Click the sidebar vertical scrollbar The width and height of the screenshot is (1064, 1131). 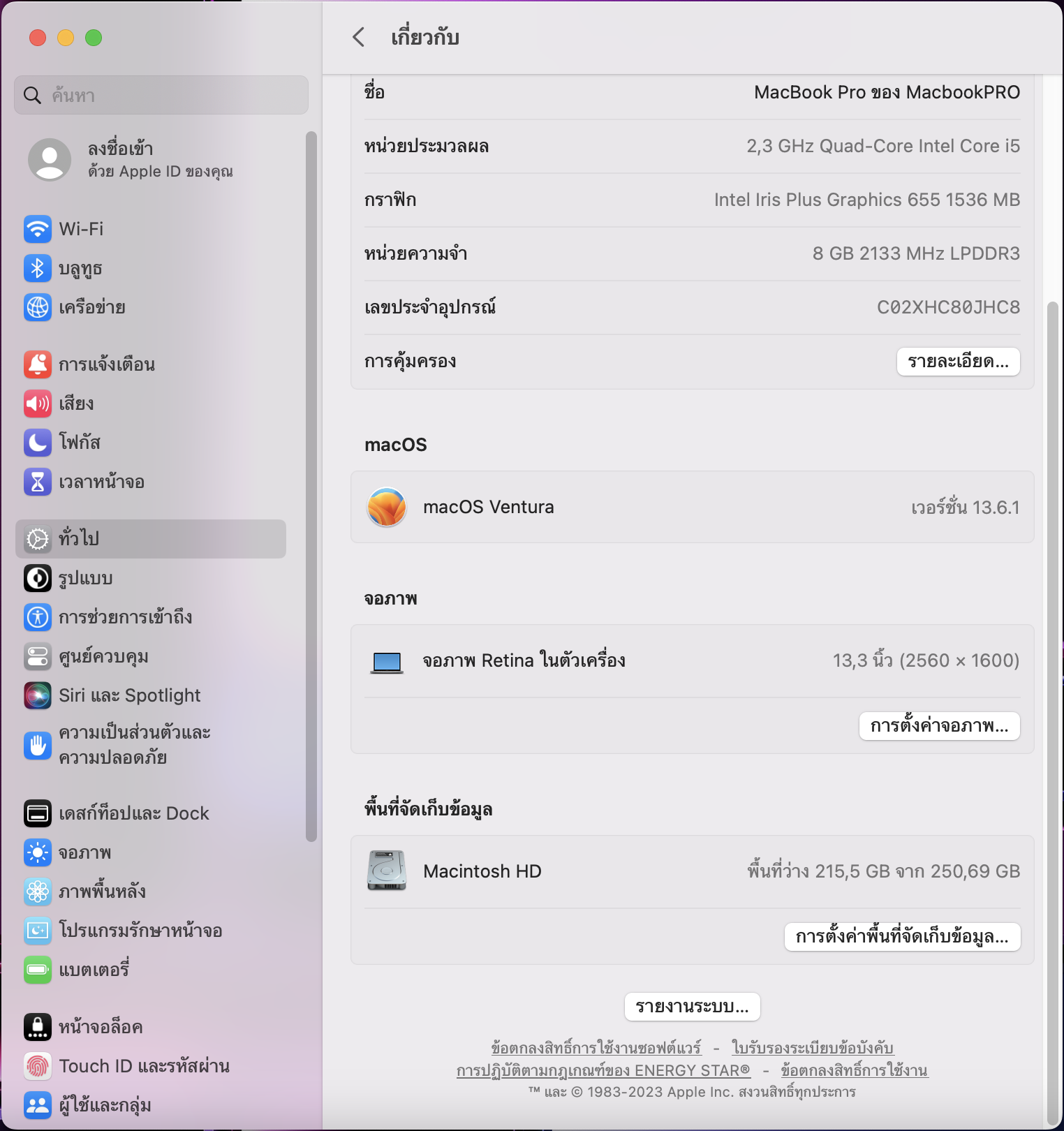coord(311,487)
